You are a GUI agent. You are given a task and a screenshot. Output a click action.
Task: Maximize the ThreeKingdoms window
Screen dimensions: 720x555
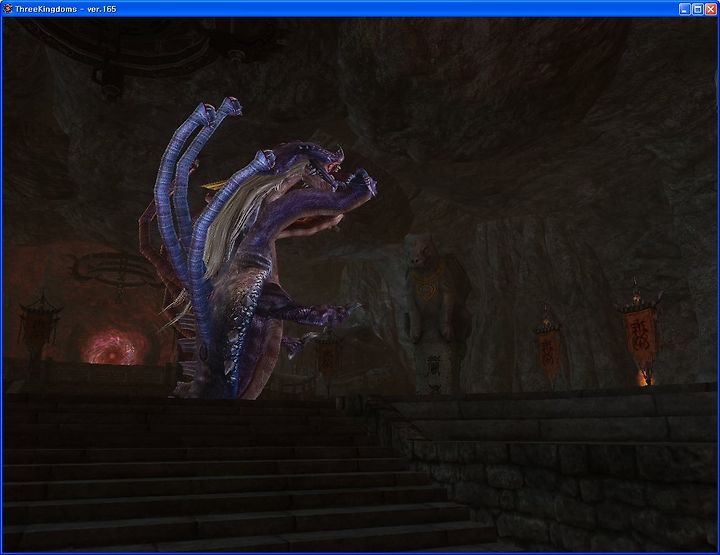698,9
